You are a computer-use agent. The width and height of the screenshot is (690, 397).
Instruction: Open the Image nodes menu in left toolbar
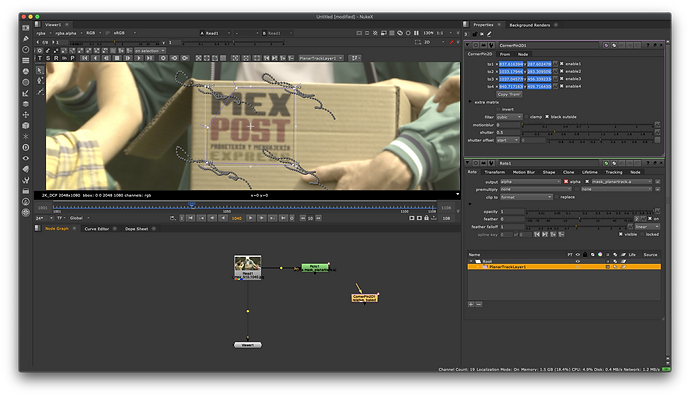pyautogui.click(x=26, y=28)
